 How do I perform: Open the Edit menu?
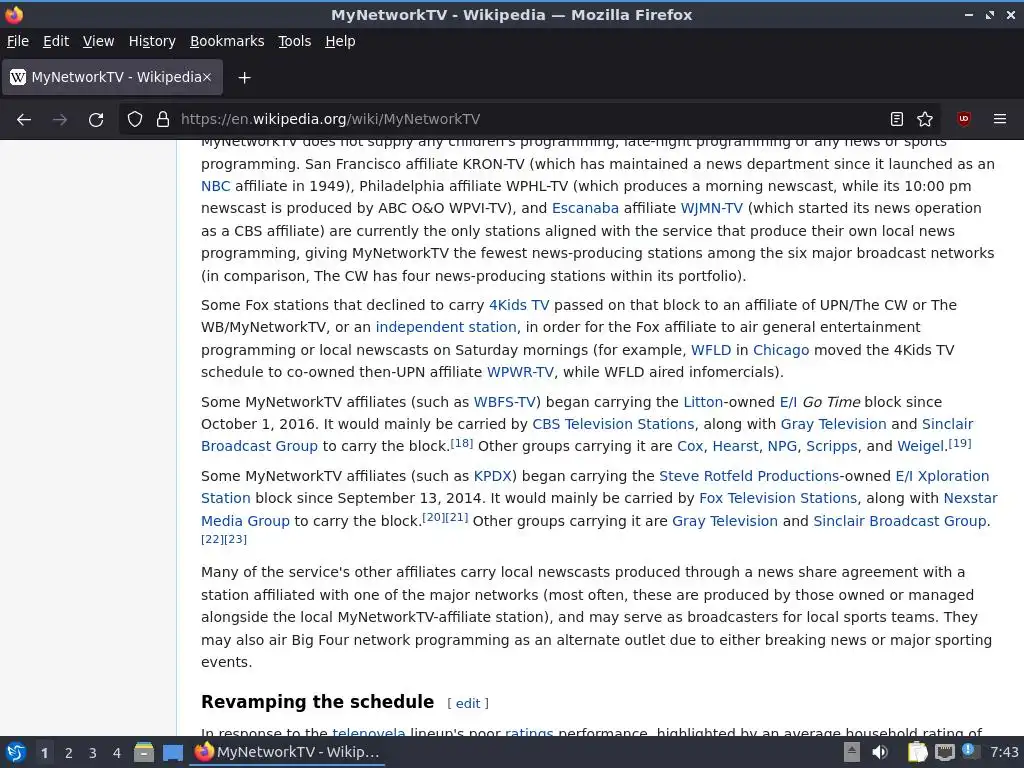pyautogui.click(x=56, y=41)
